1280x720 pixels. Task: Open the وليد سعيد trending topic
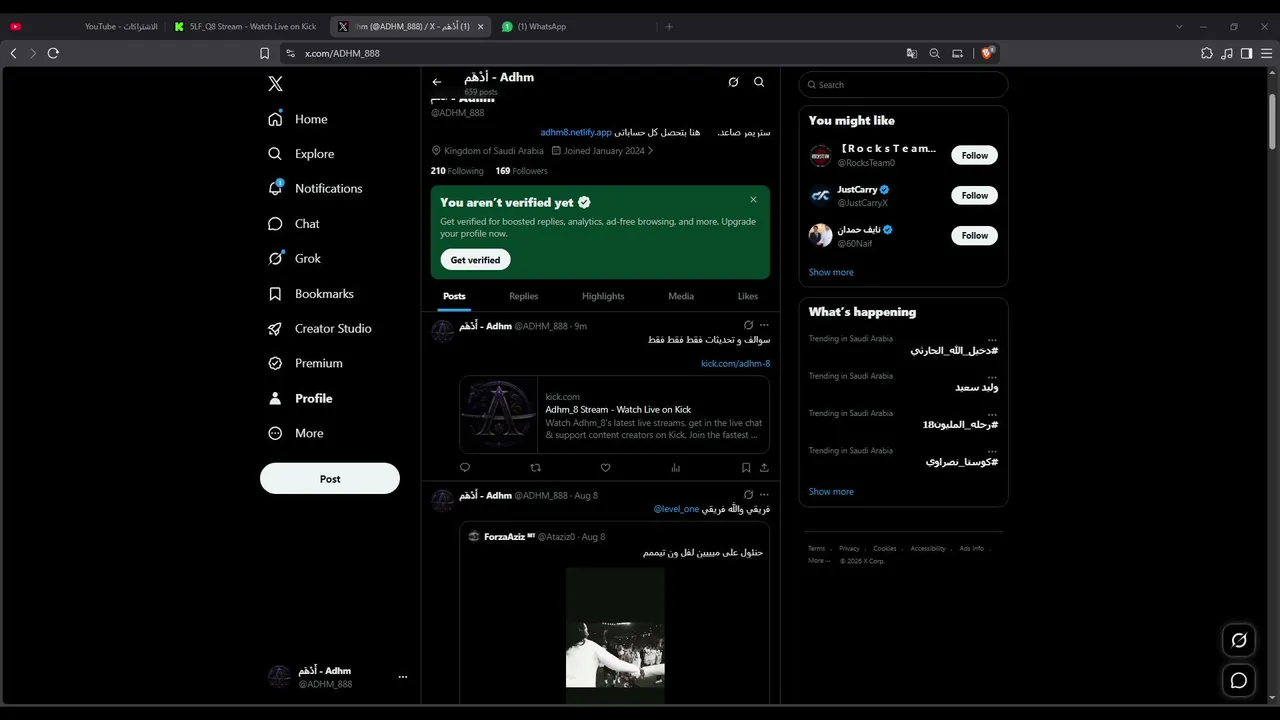click(x=976, y=387)
